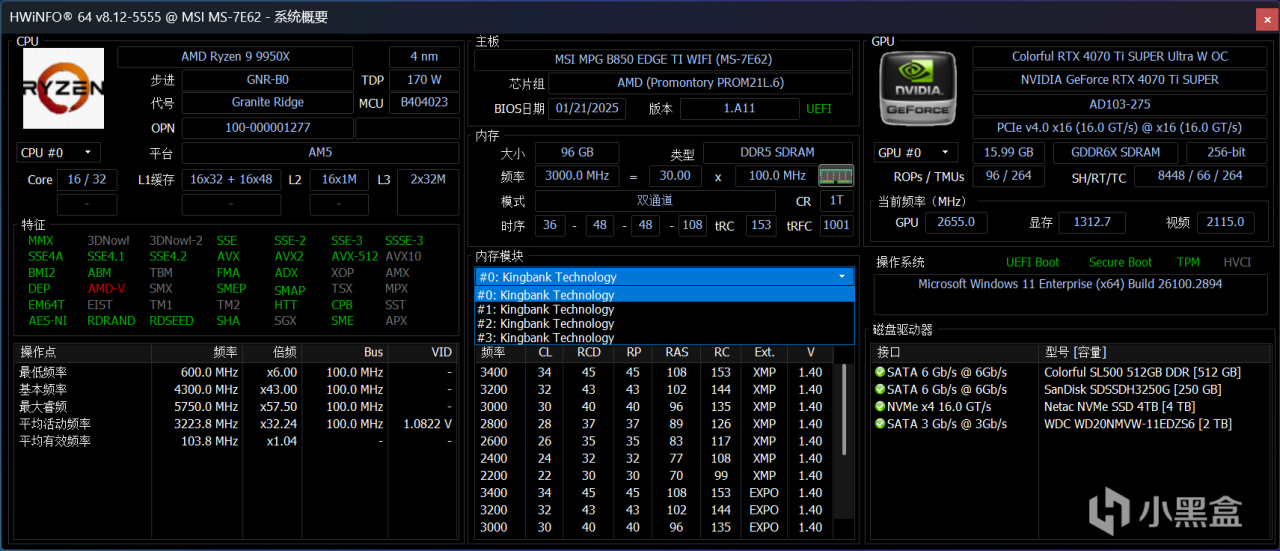Click the AVX-512 feature flag
Image resolution: width=1280 pixels, height=551 pixels.
point(354,257)
